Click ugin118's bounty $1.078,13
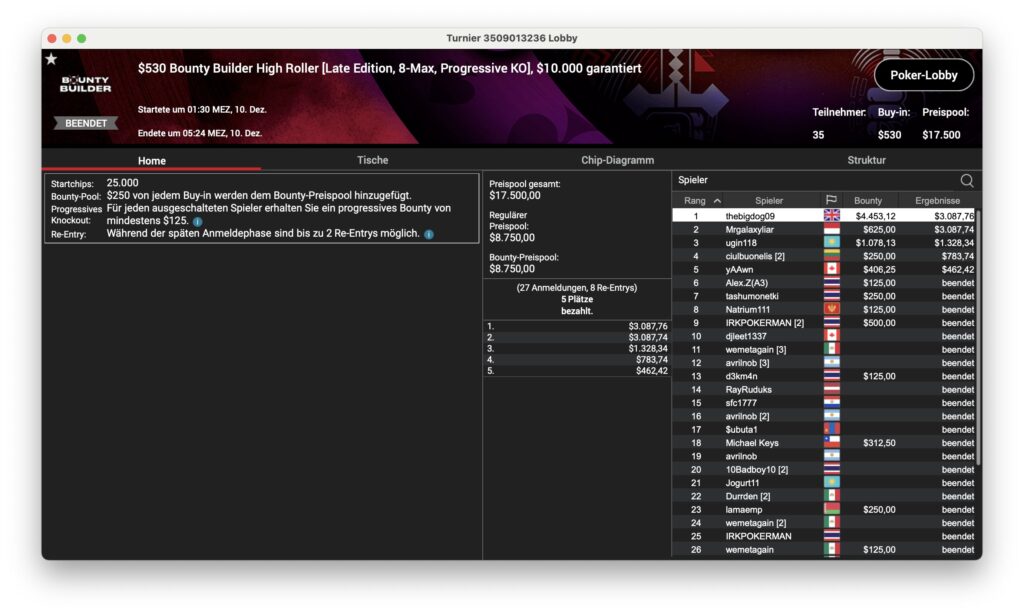Viewport: 1024px width, 615px height. (x=875, y=243)
